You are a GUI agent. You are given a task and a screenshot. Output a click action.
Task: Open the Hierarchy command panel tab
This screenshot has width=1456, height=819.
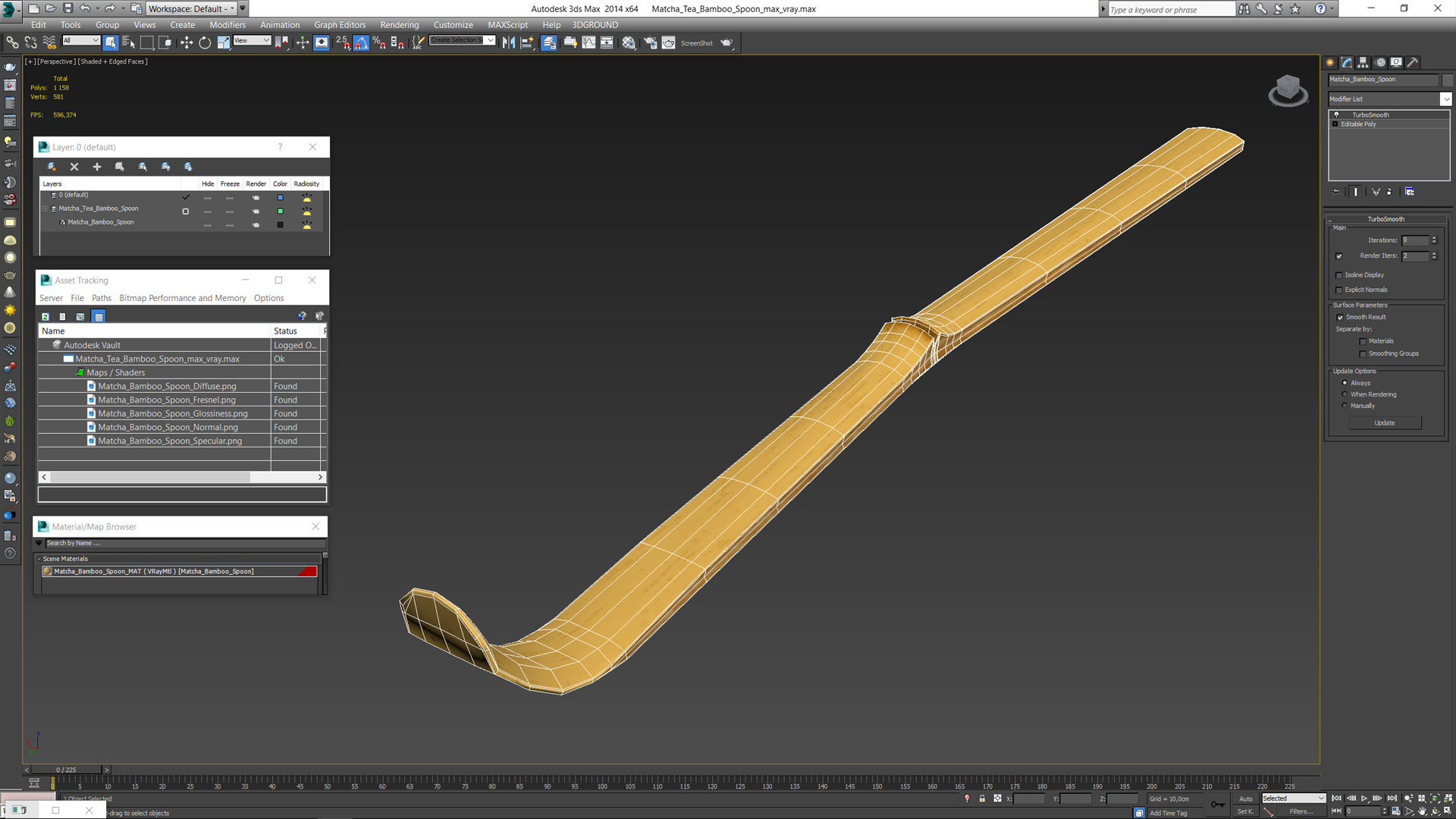pyautogui.click(x=1363, y=63)
